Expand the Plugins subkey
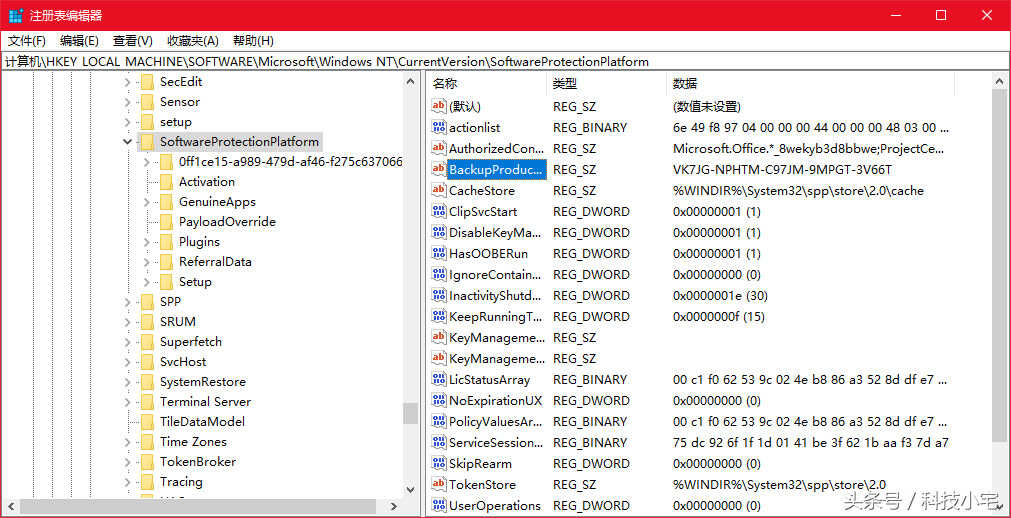This screenshot has height=518, width=1011. point(147,242)
